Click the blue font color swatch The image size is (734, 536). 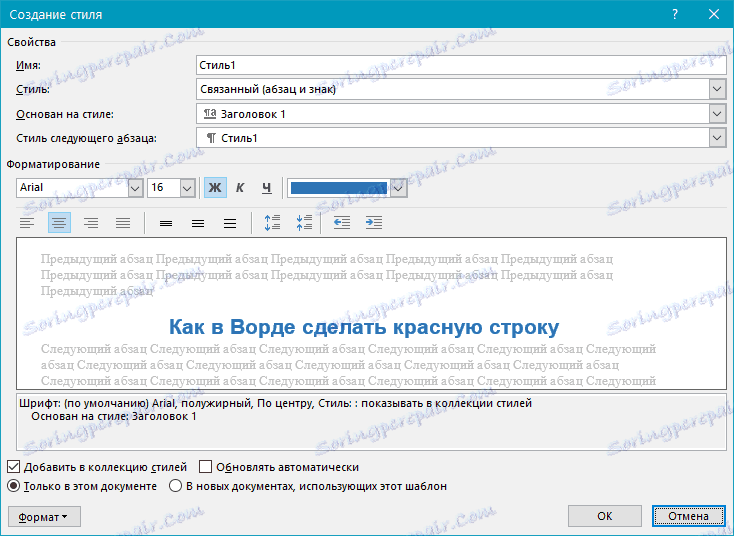click(x=339, y=188)
